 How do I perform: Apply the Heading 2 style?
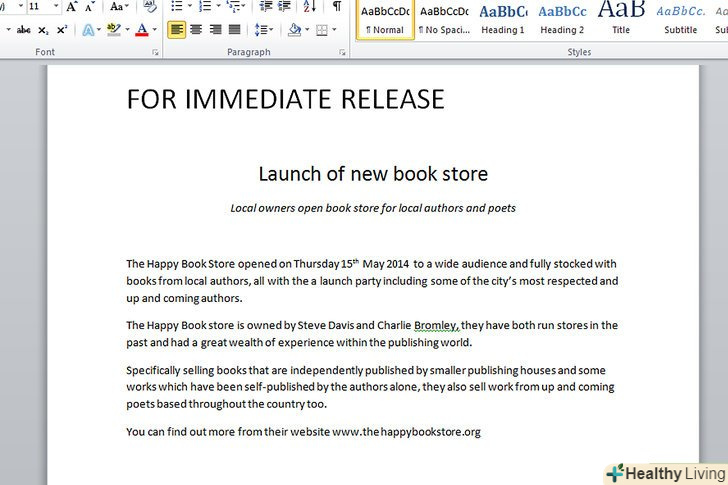coord(562,19)
